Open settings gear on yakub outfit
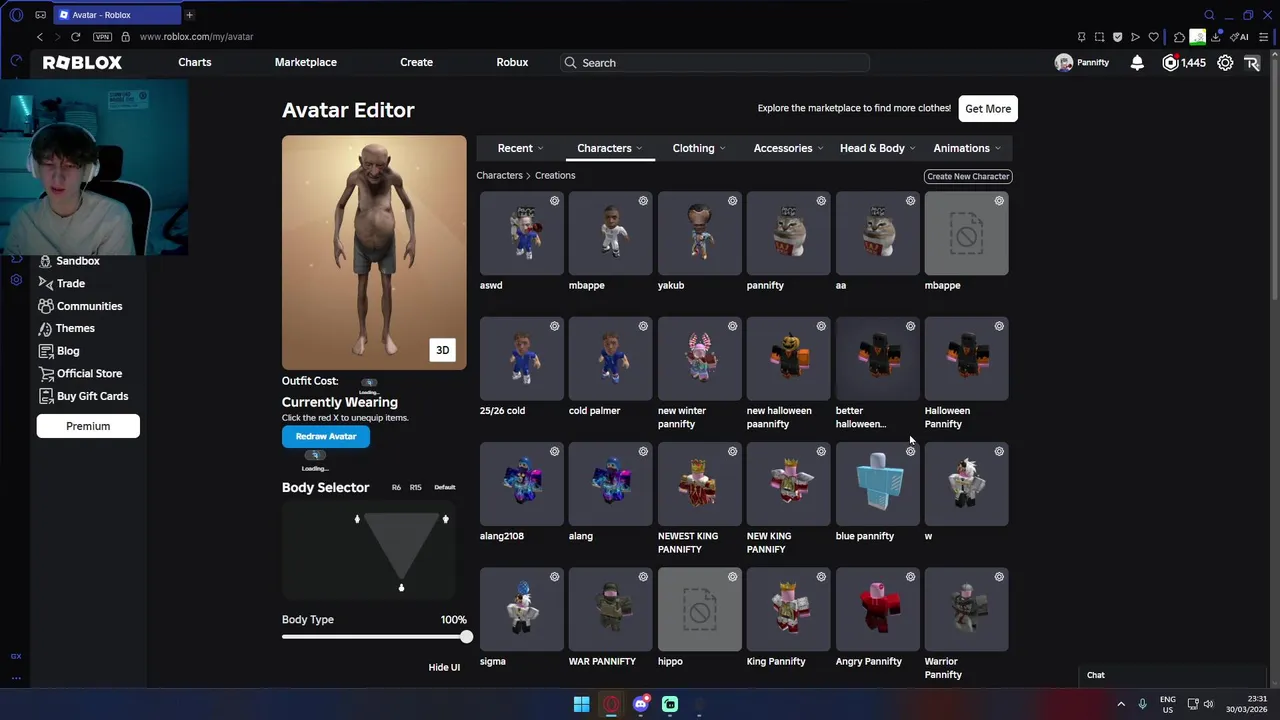The image size is (1280, 720). point(732,201)
